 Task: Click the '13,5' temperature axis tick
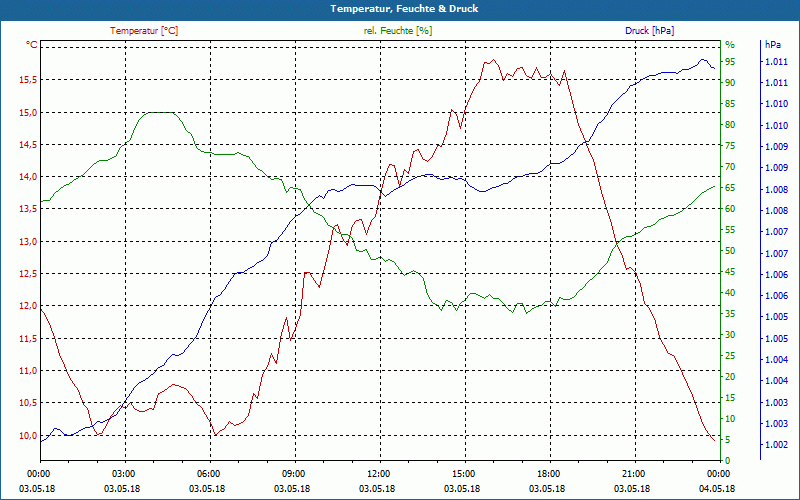pos(28,209)
